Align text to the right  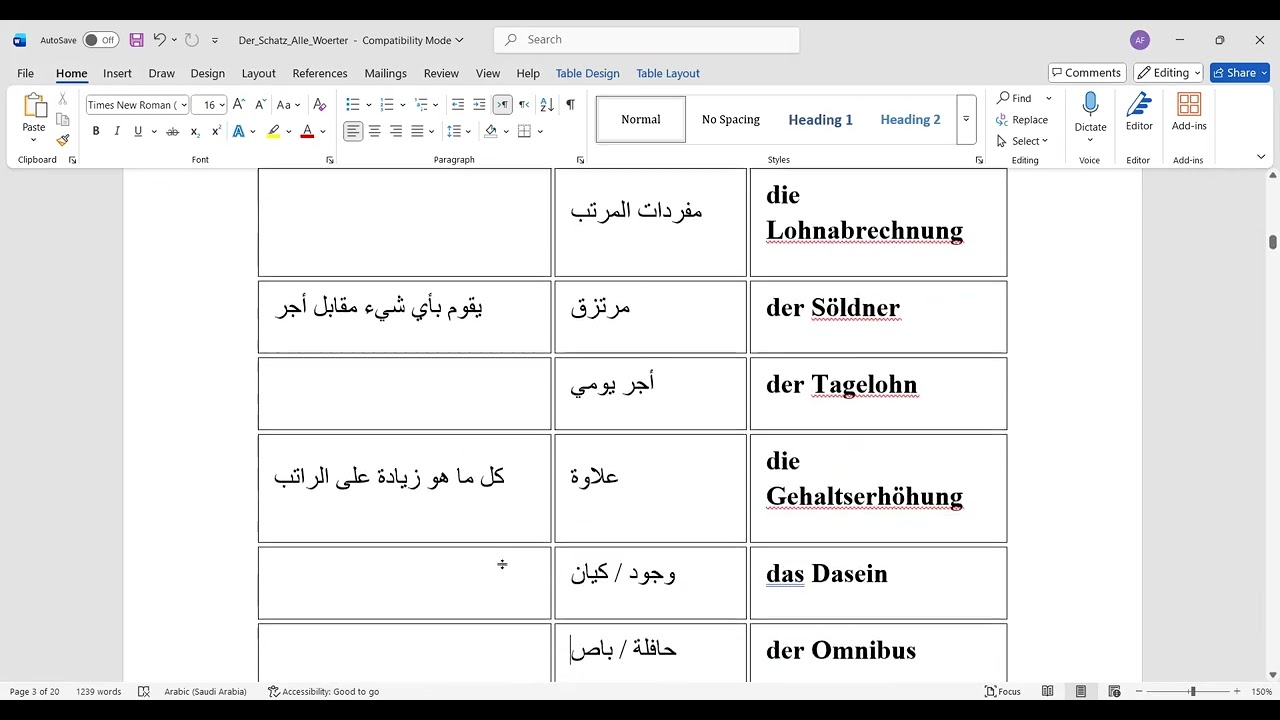(x=396, y=131)
